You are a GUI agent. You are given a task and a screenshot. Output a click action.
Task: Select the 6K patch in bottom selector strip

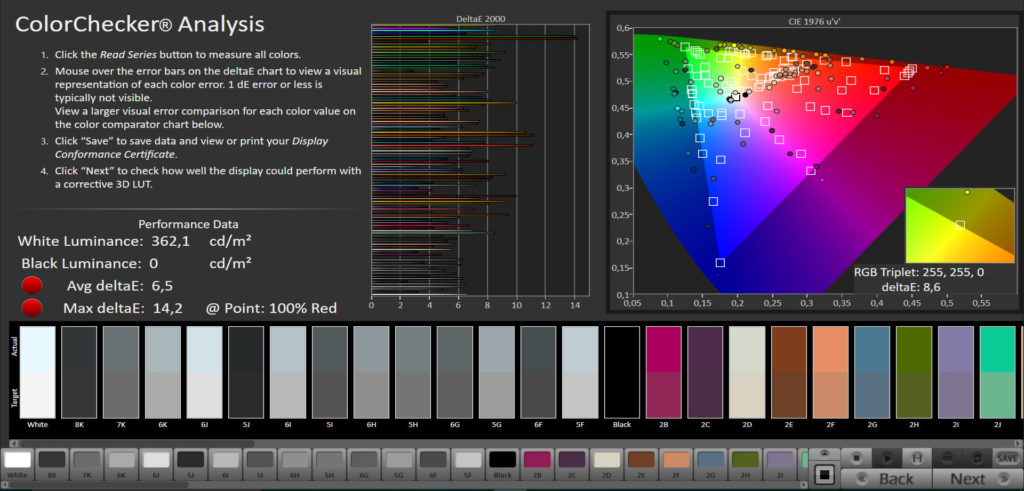[x=121, y=463]
